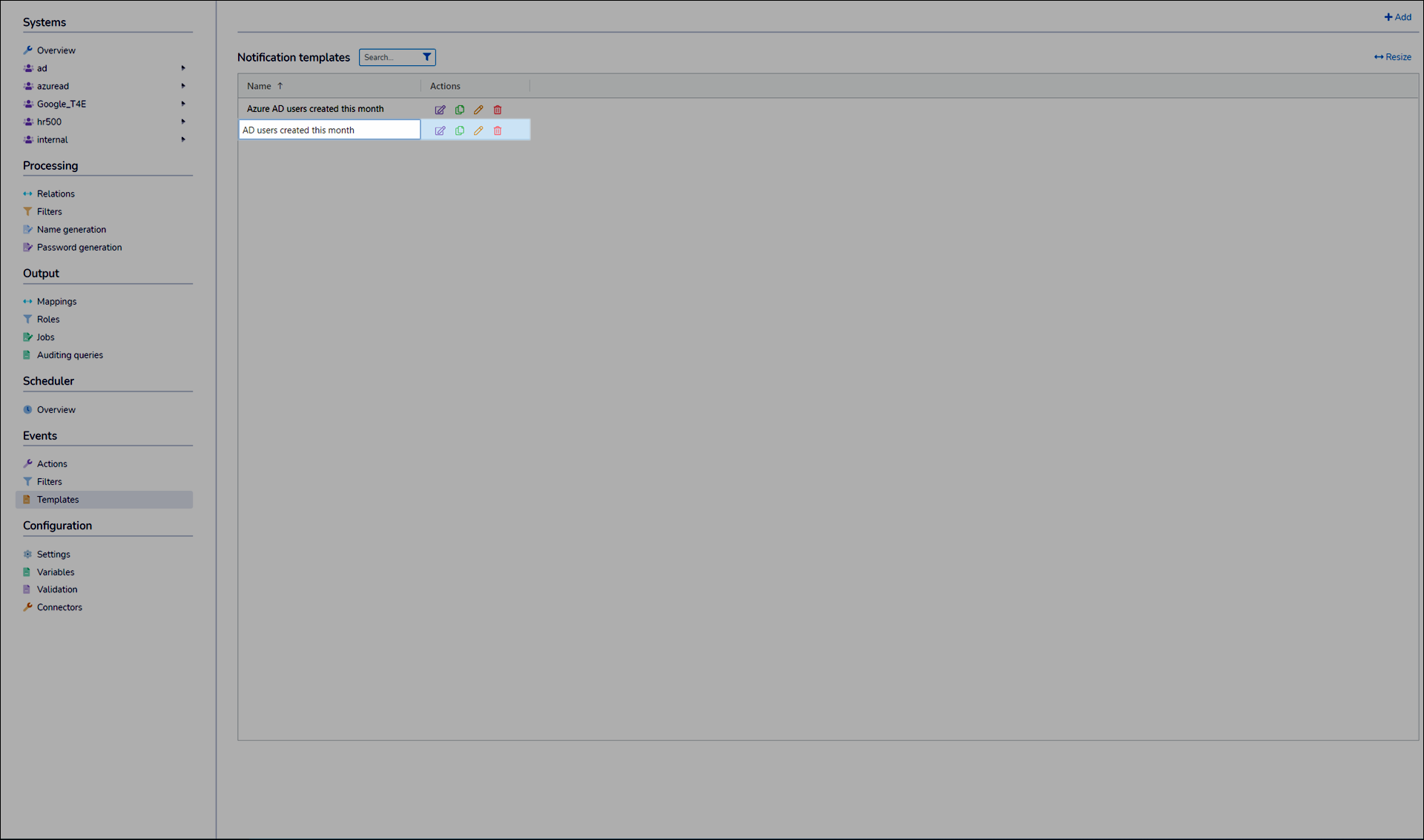Click the Resize link
1424x840 pixels.
coord(1392,57)
